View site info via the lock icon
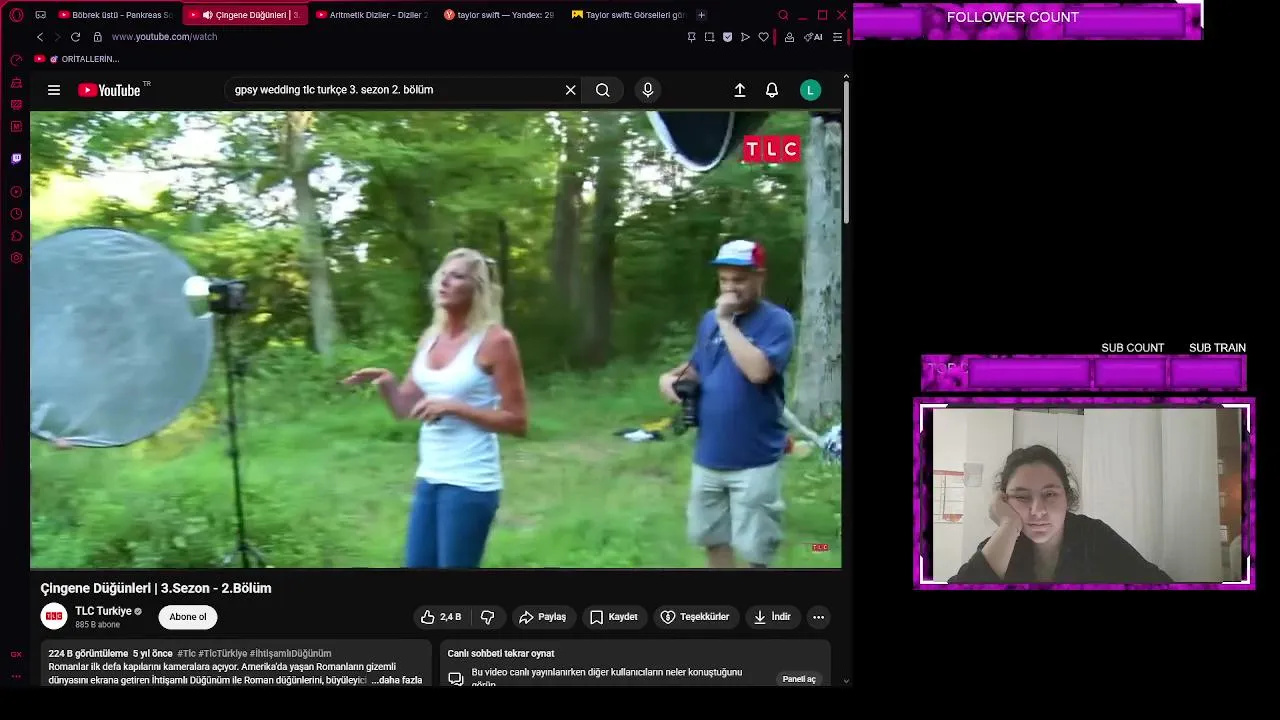The width and height of the screenshot is (1280, 720). click(x=97, y=37)
